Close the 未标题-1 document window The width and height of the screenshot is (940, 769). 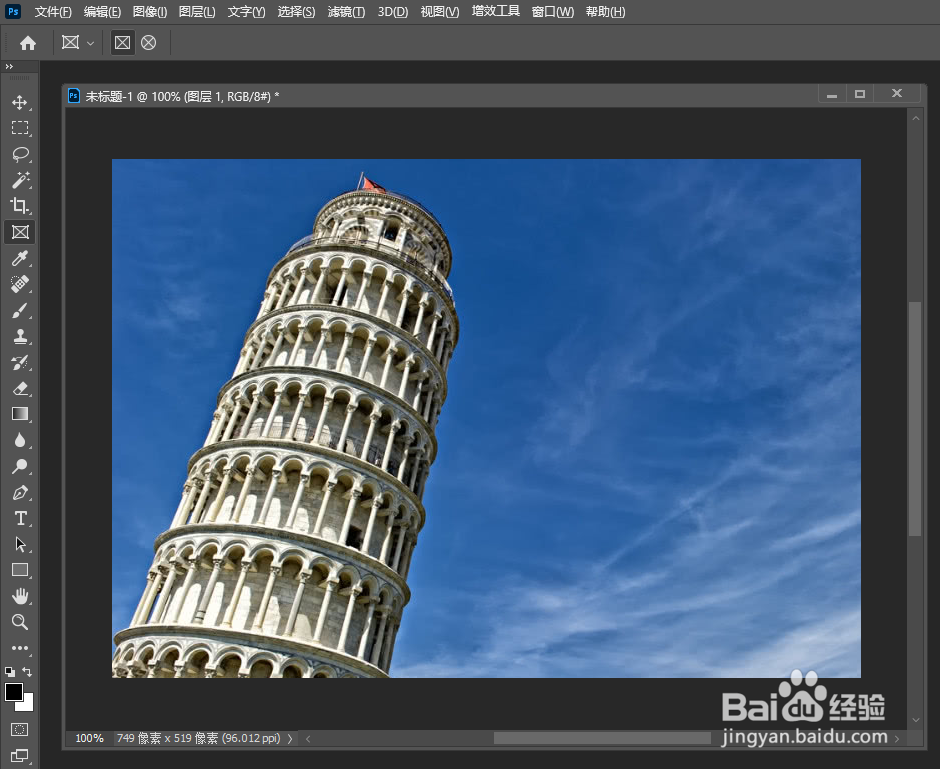pyautogui.click(x=897, y=94)
